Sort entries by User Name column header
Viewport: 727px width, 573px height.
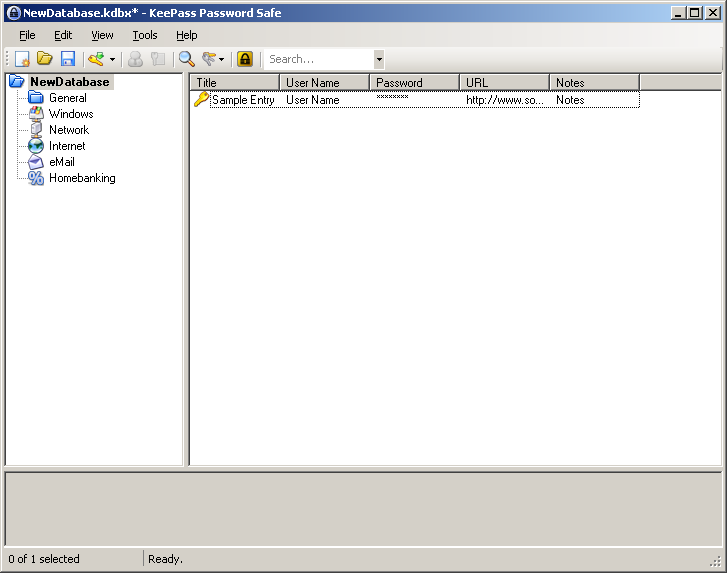coord(325,83)
